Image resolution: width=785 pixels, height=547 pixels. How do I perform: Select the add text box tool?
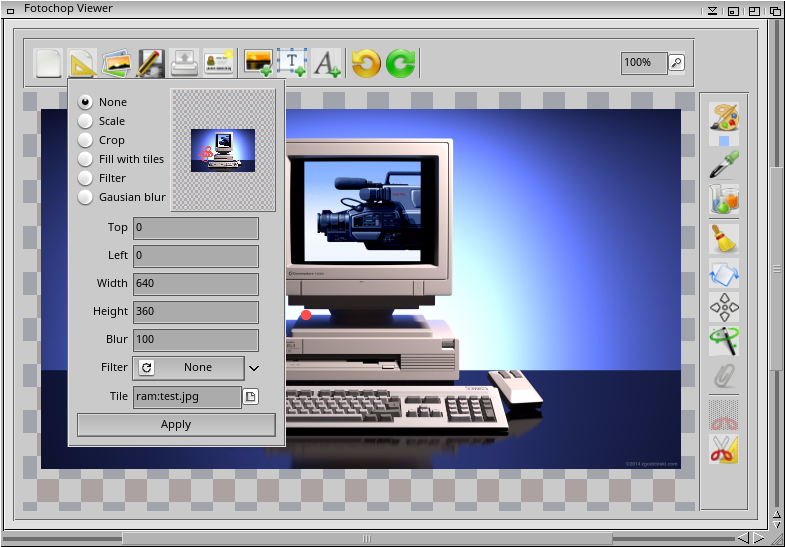coord(291,64)
